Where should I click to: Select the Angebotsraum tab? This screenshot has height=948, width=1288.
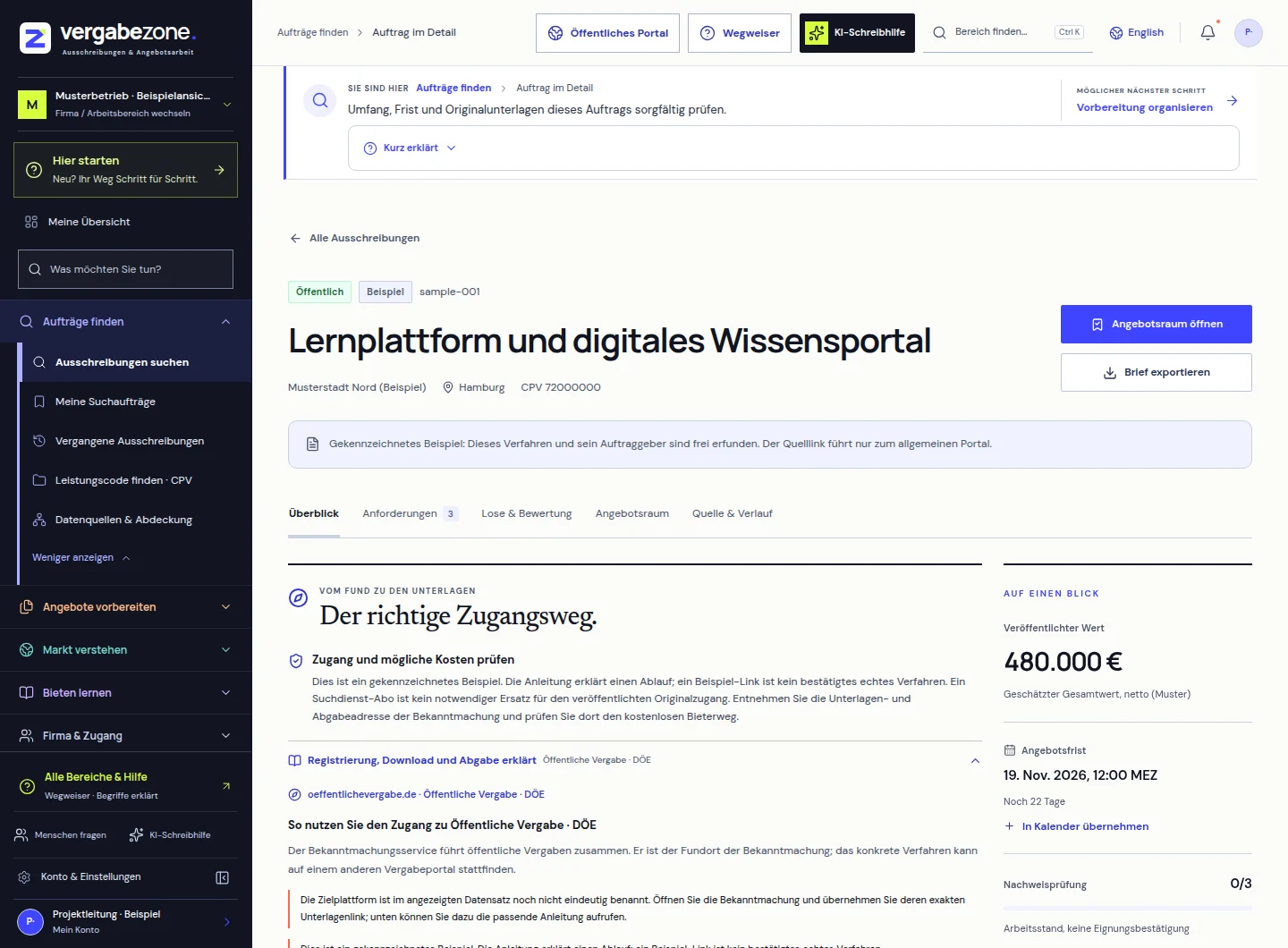[632, 514]
